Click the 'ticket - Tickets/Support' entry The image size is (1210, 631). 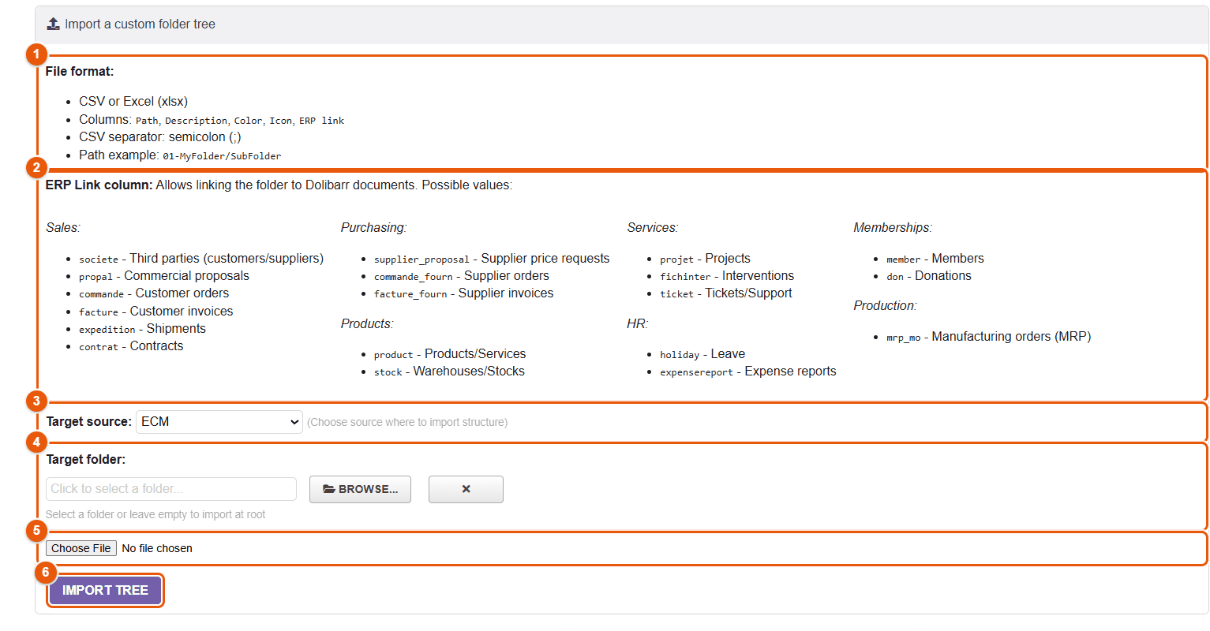(x=726, y=294)
